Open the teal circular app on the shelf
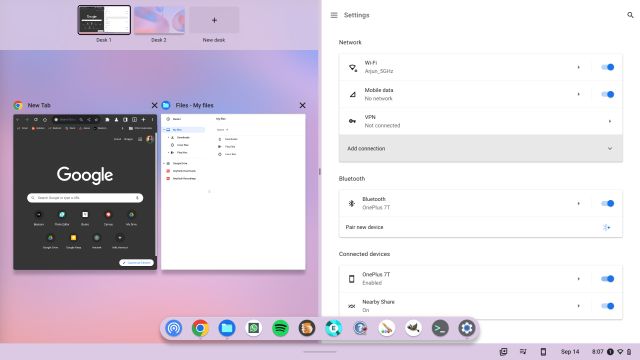The height and width of the screenshot is (360, 640). coord(333,328)
